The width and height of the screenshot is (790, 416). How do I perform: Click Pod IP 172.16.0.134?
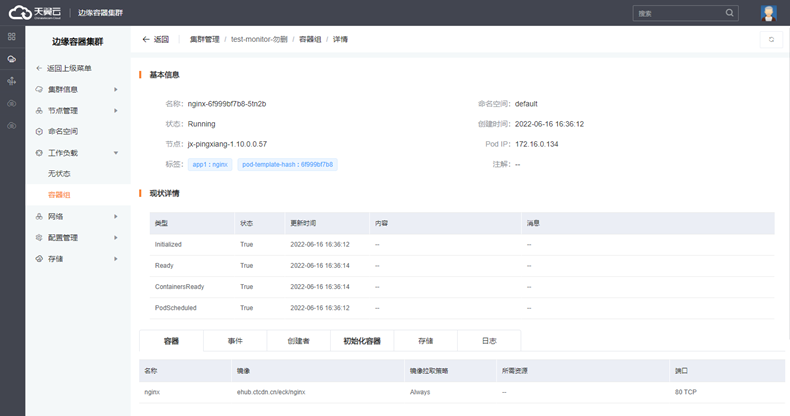coord(537,144)
